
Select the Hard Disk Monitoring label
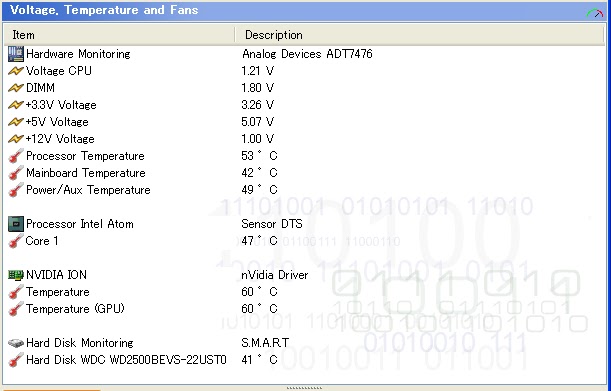79,343
